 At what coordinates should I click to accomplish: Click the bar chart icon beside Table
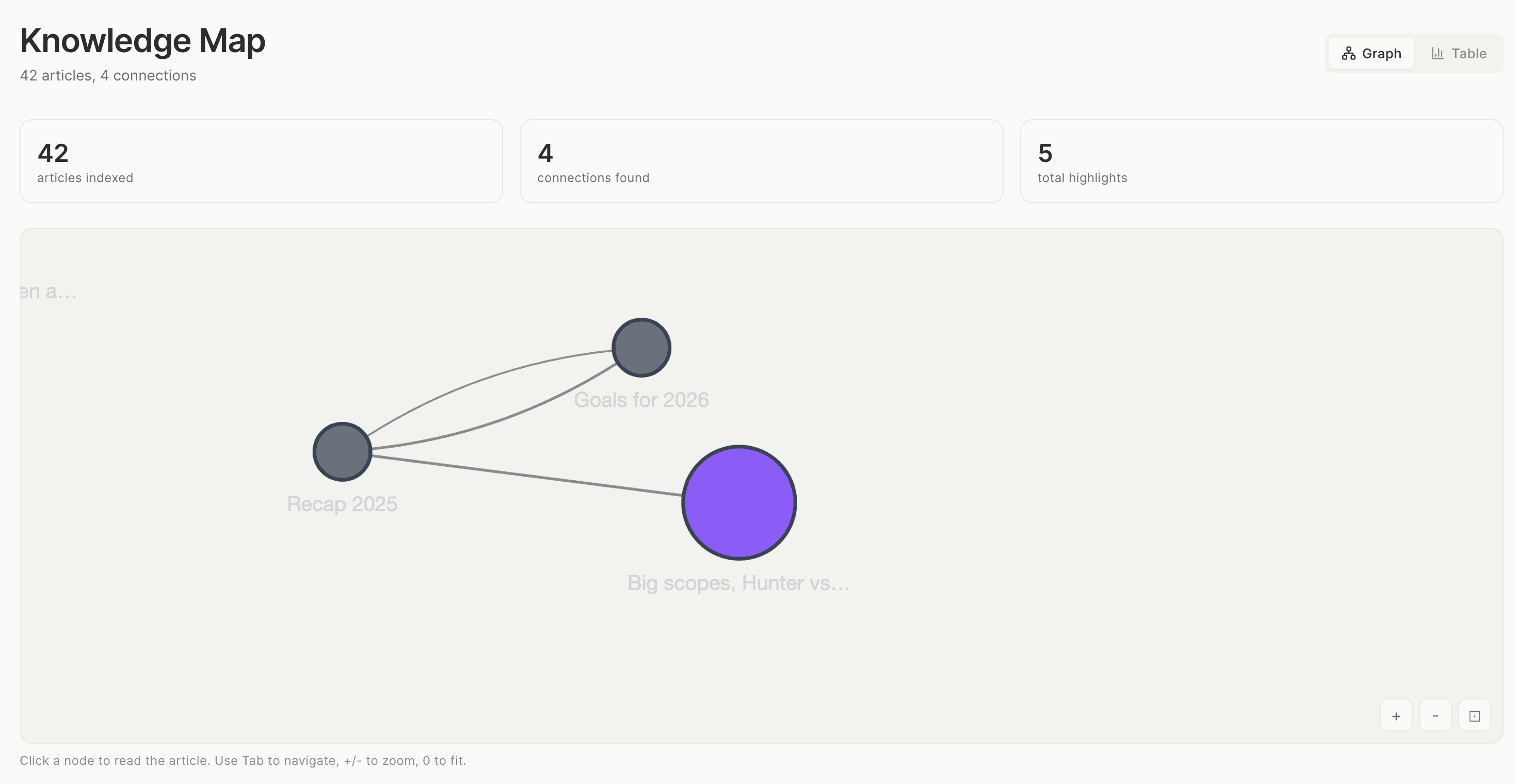(1438, 54)
